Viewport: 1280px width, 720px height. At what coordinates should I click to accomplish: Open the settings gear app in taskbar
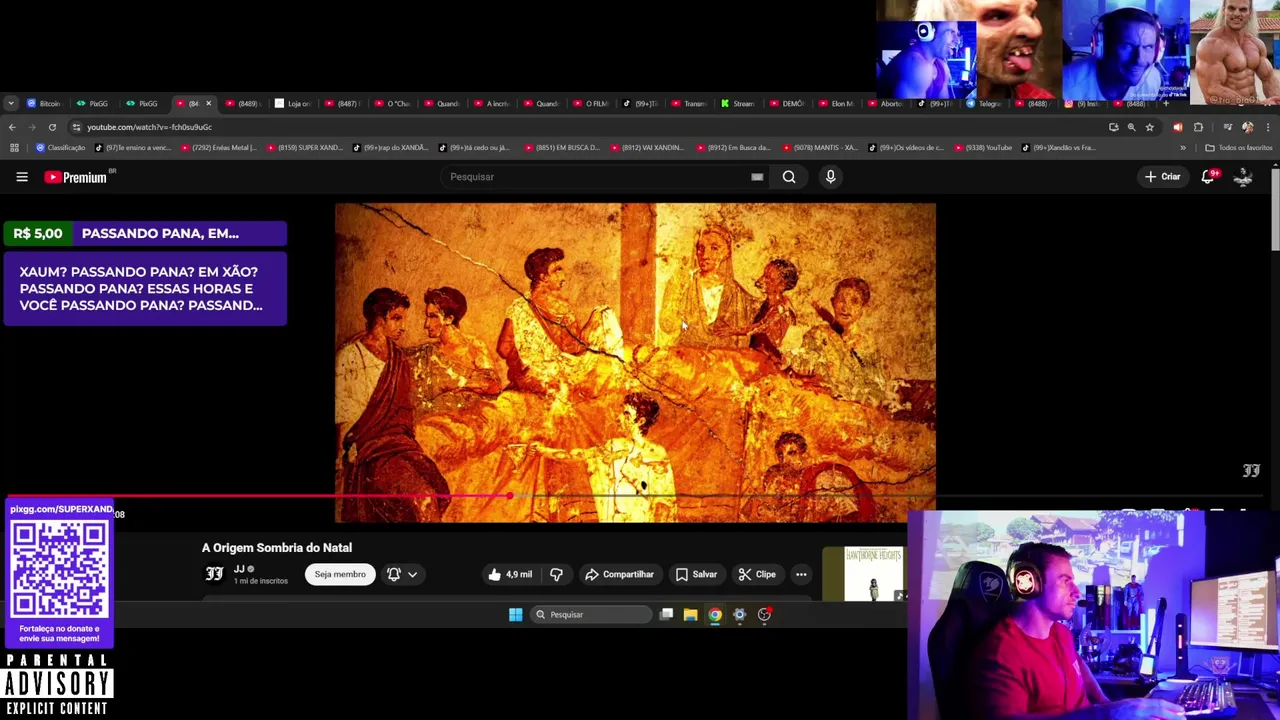[740, 615]
